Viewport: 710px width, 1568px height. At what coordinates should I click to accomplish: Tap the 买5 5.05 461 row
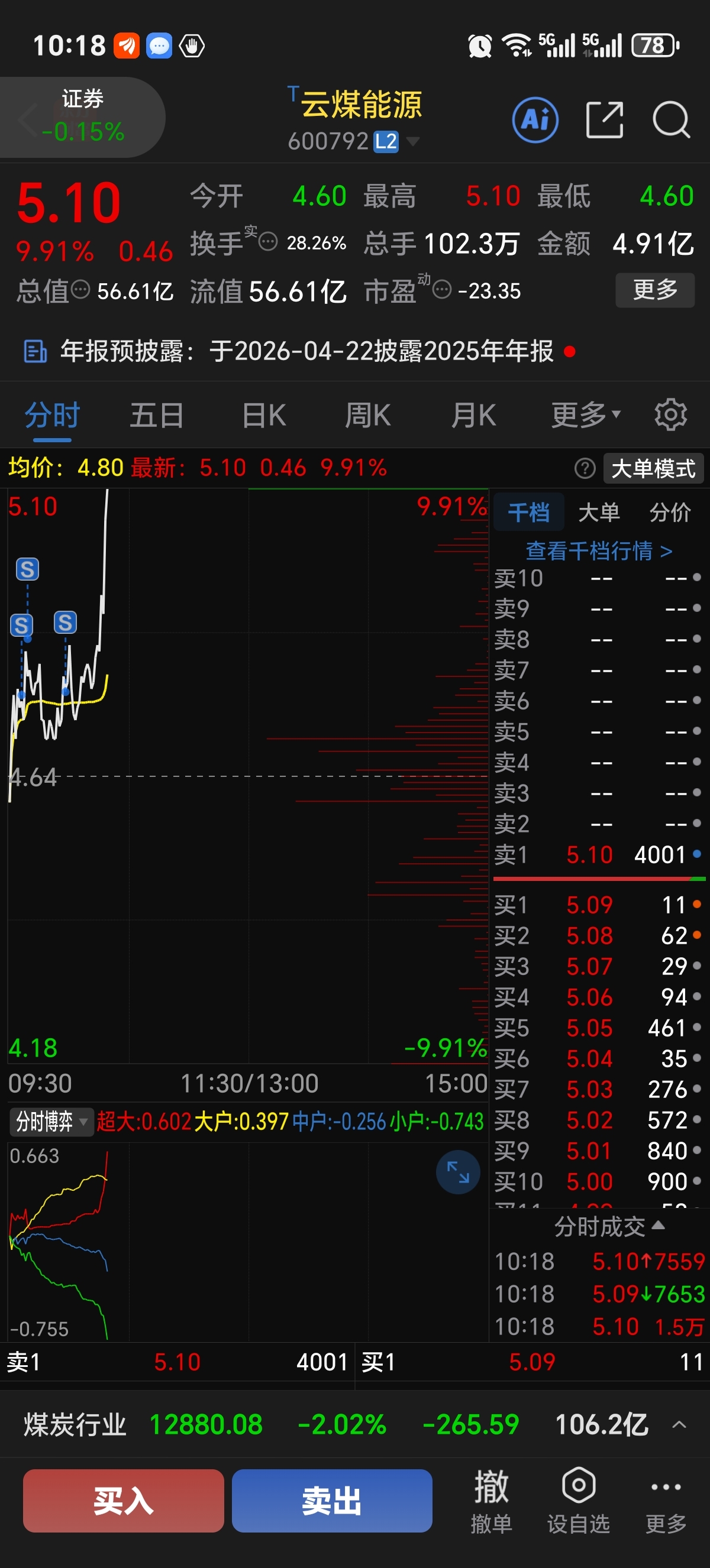(598, 1028)
